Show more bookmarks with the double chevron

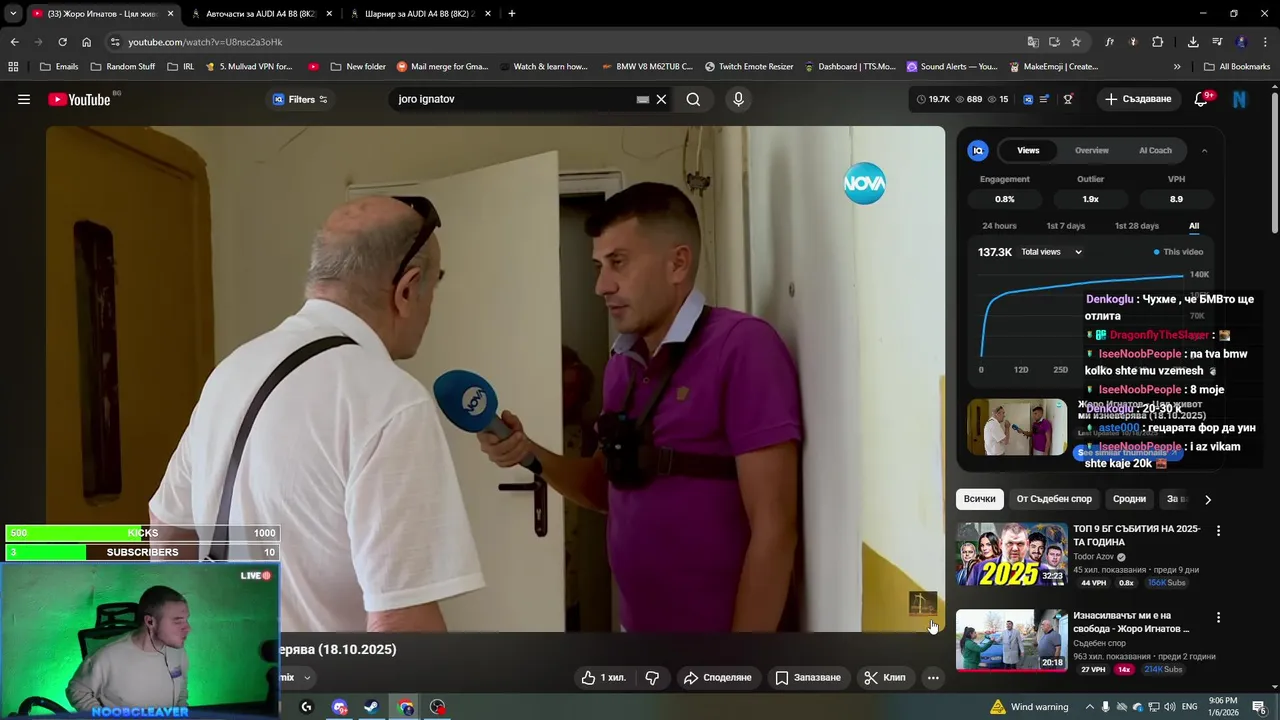coord(1177,67)
